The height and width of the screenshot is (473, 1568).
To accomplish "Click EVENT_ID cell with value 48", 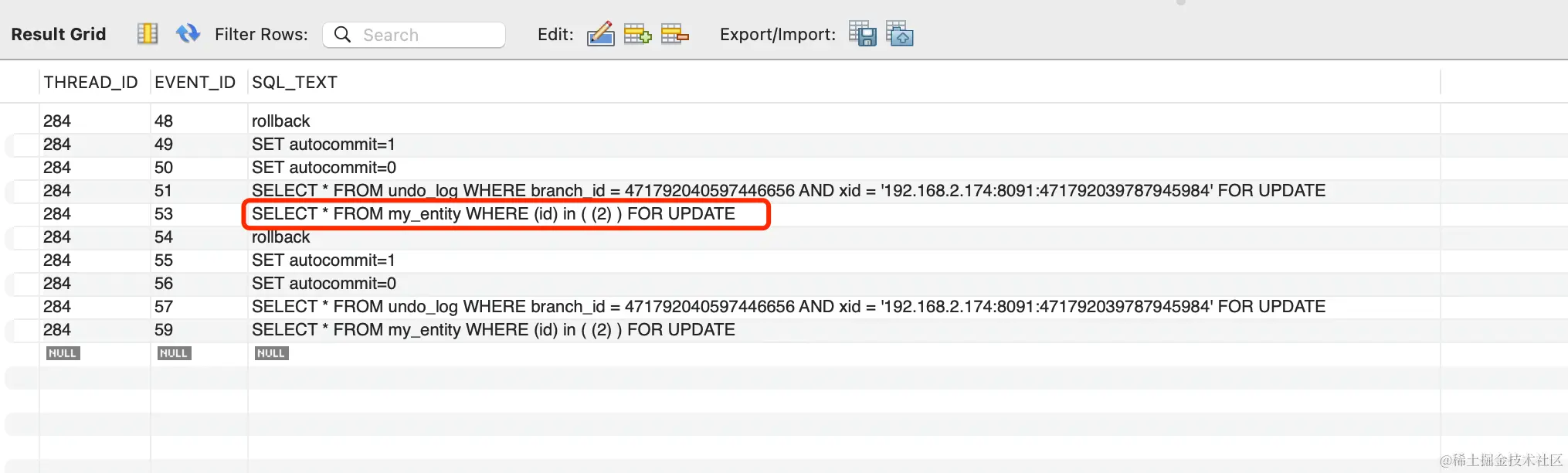I will tap(199, 121).
